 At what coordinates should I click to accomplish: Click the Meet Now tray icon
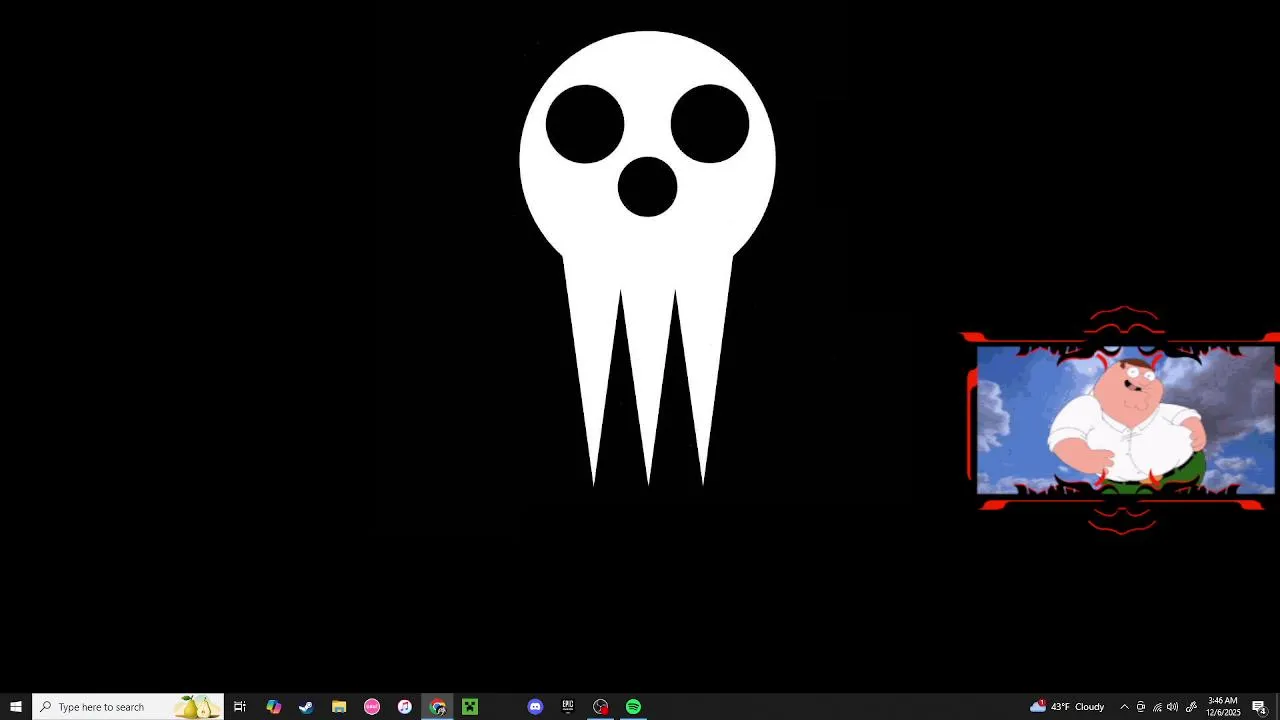point(1140,707)
